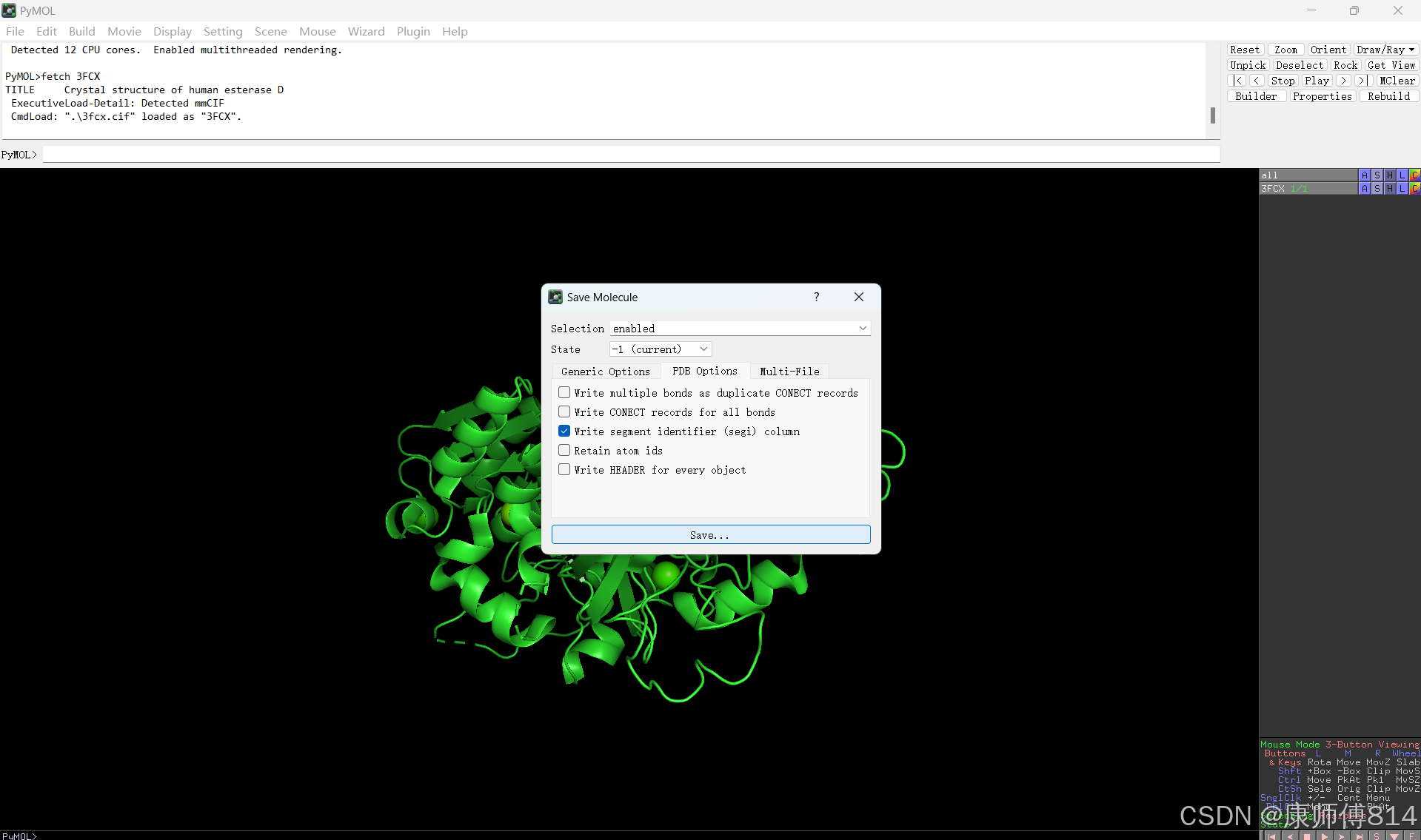Open the Movie menu
1421x840 pixels.
[x=124, y=31]
